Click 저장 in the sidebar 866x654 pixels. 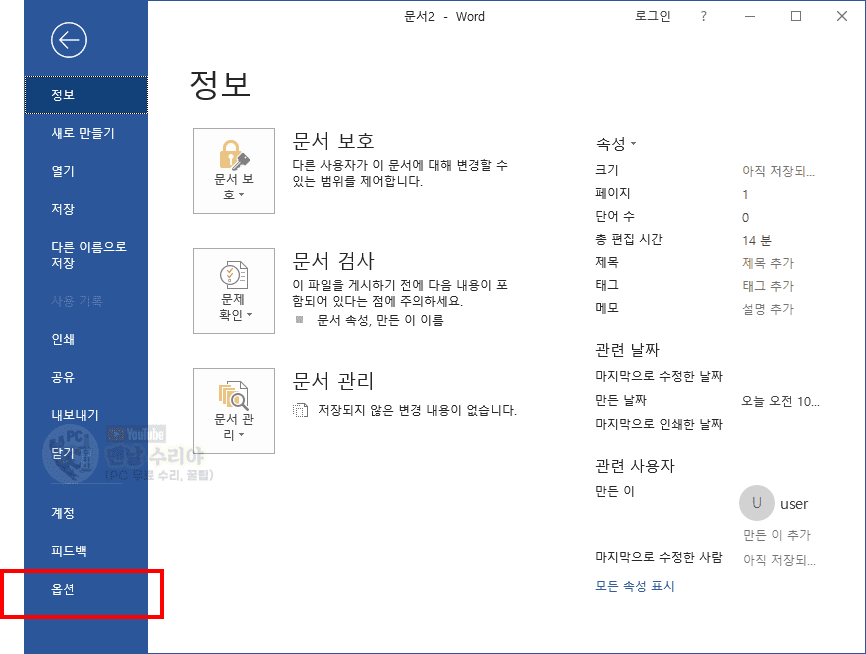pyautogui.click(x=64, y=209)
